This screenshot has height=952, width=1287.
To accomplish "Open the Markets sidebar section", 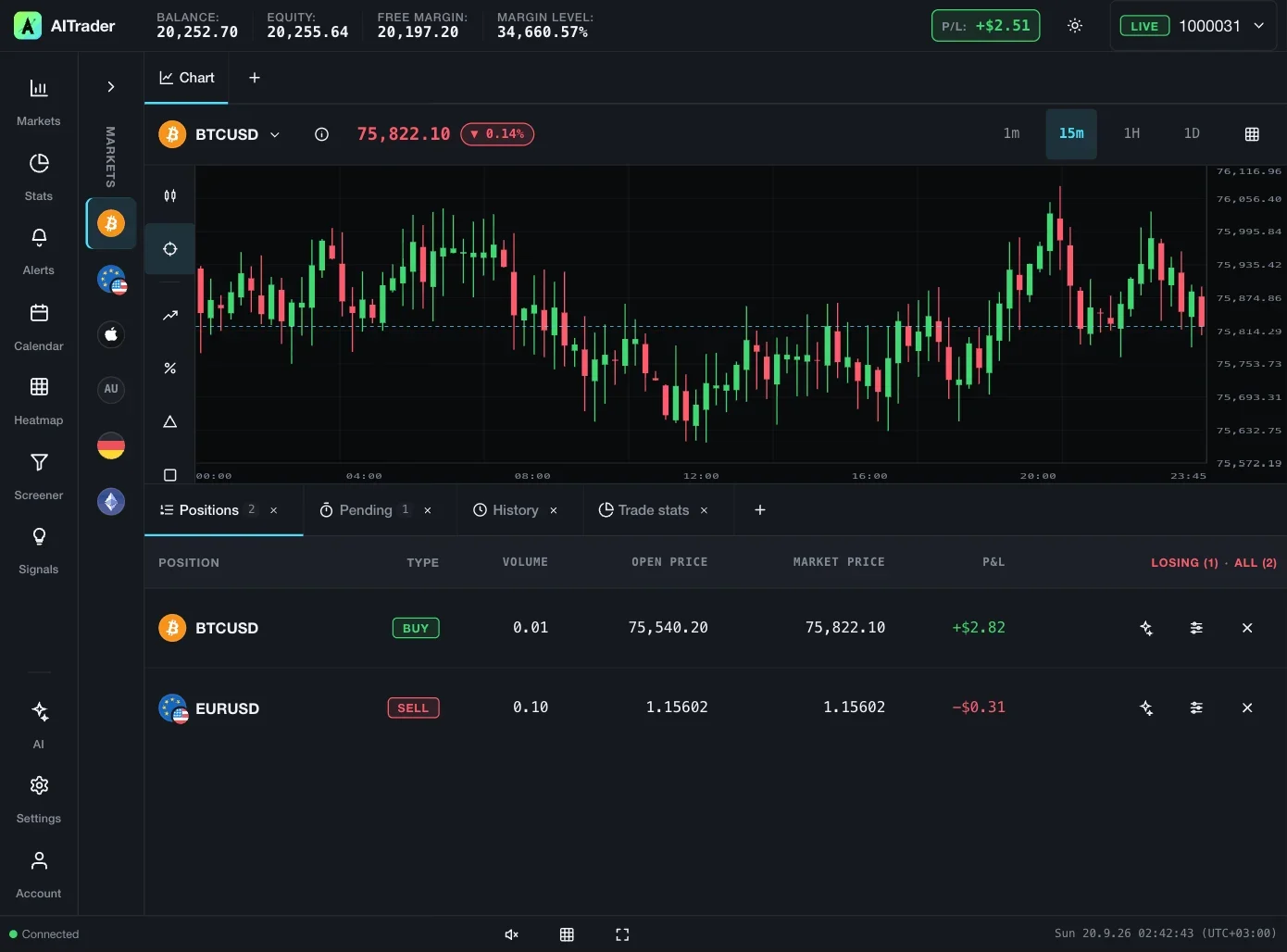I will [x=39, y=102].
